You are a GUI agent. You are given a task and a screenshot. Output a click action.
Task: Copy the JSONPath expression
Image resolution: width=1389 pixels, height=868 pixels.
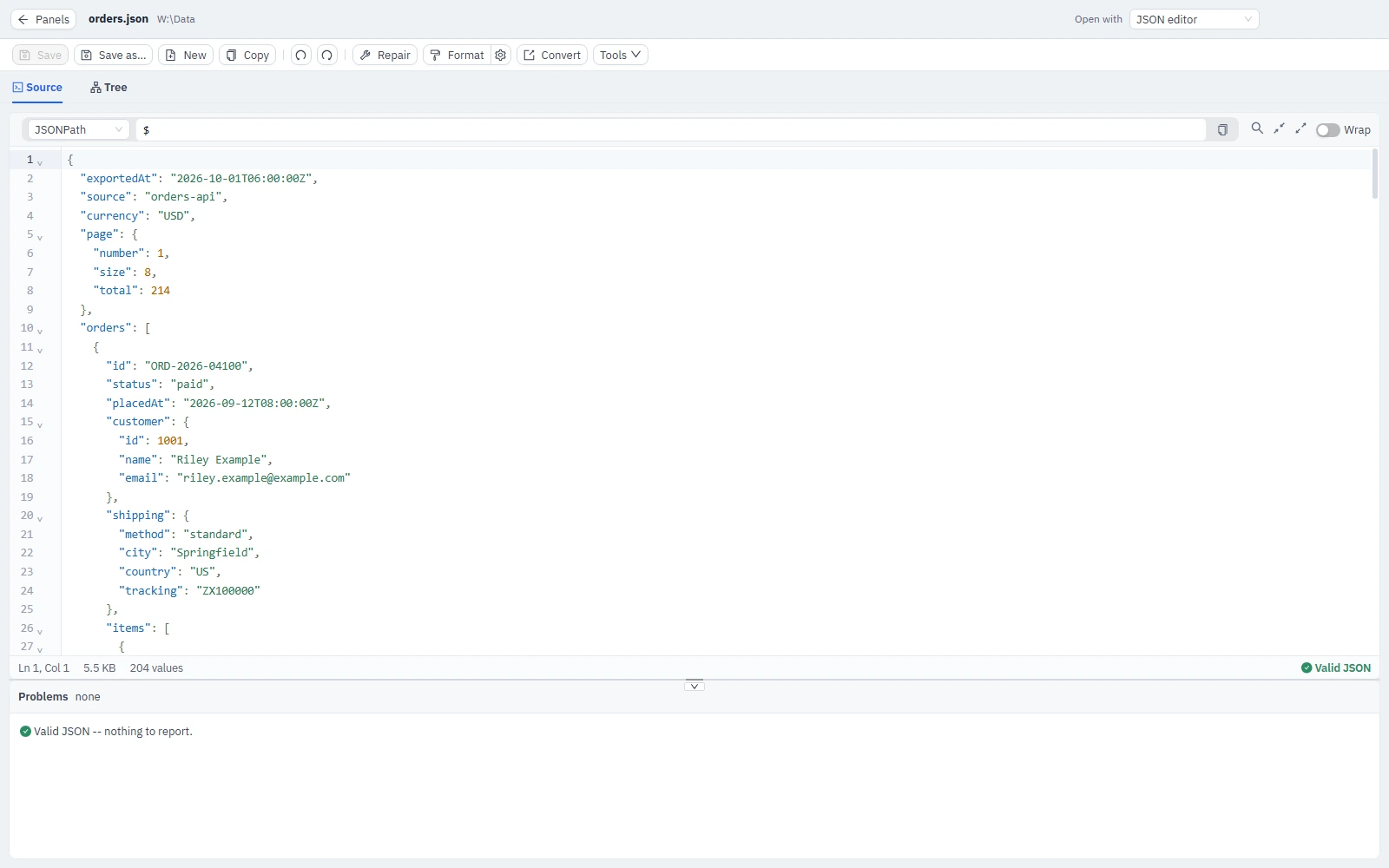click(1222, 129)
